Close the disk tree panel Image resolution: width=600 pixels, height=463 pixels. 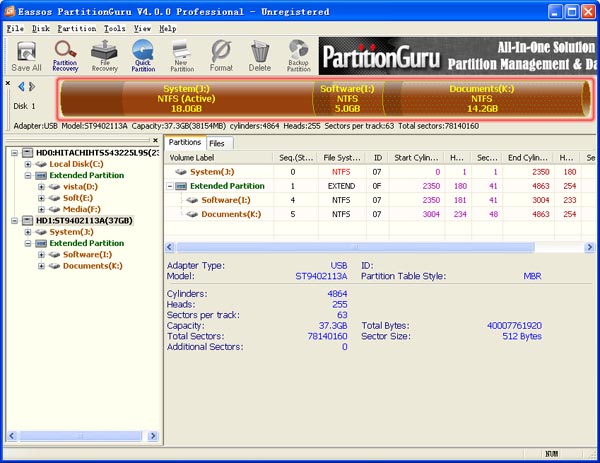[155, 140]
